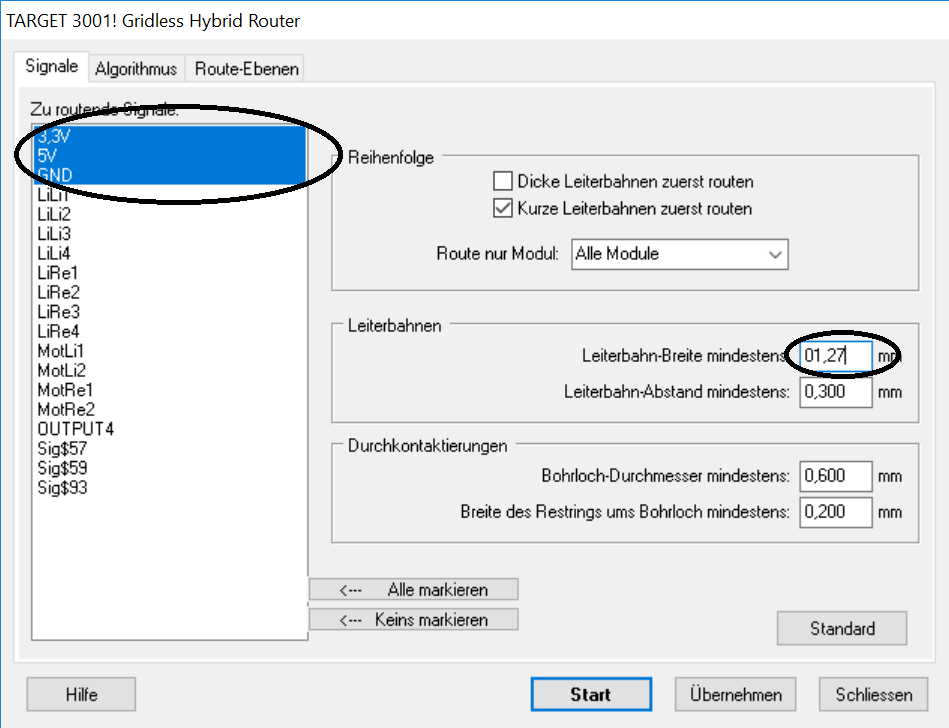The height and width of the screenshot is (728, 949).
Task: Select signal MotRe1
Action: 169,390
